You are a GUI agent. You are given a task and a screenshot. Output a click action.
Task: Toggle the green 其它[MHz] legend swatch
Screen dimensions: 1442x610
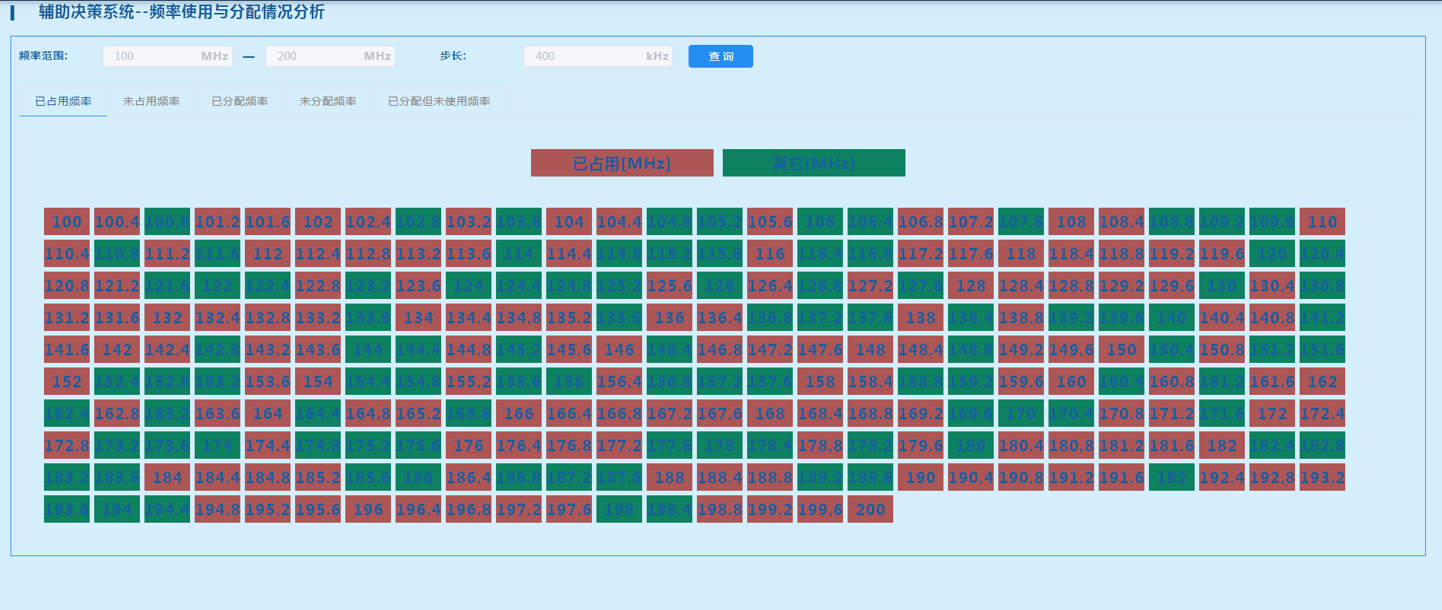(x=813, y=163)
